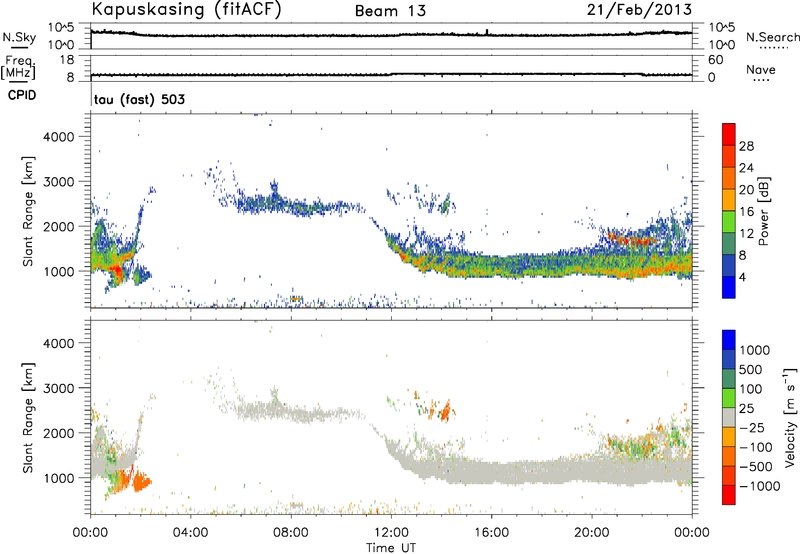
Task: Select the 'tau (fast) 503' text
Action: [139, 99]
